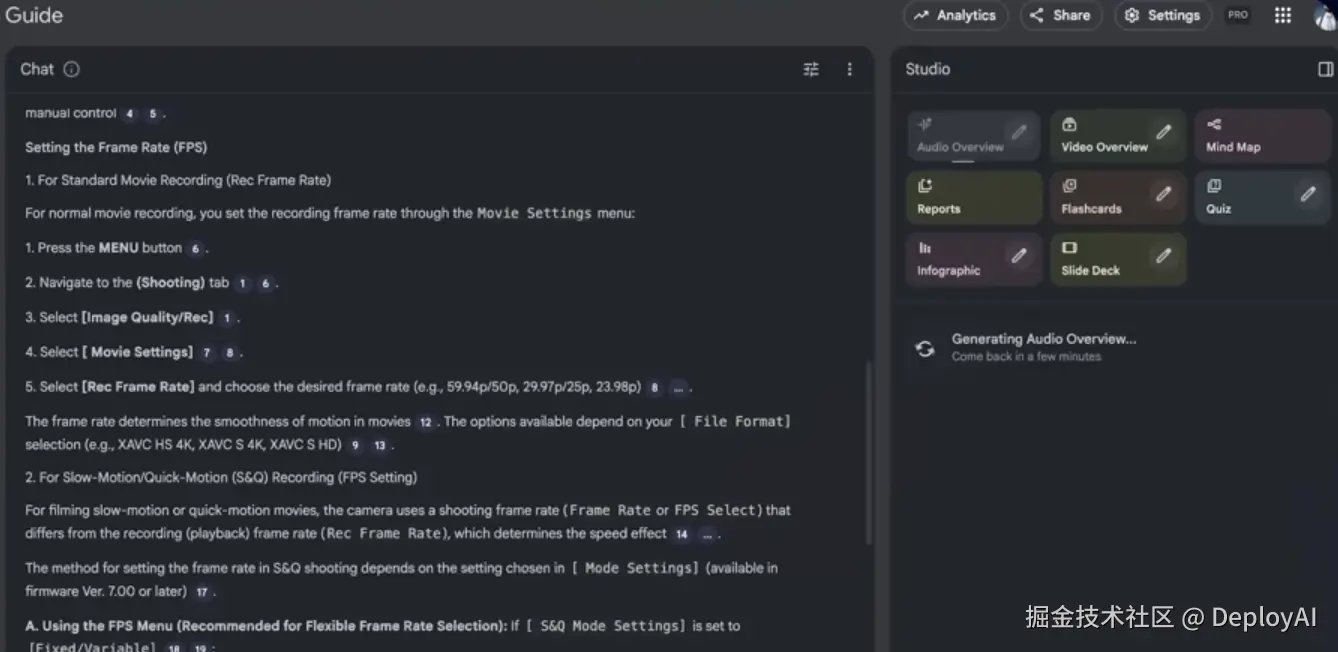
Task: Open the Quiz card
Action: click(x=1262, y=198)
